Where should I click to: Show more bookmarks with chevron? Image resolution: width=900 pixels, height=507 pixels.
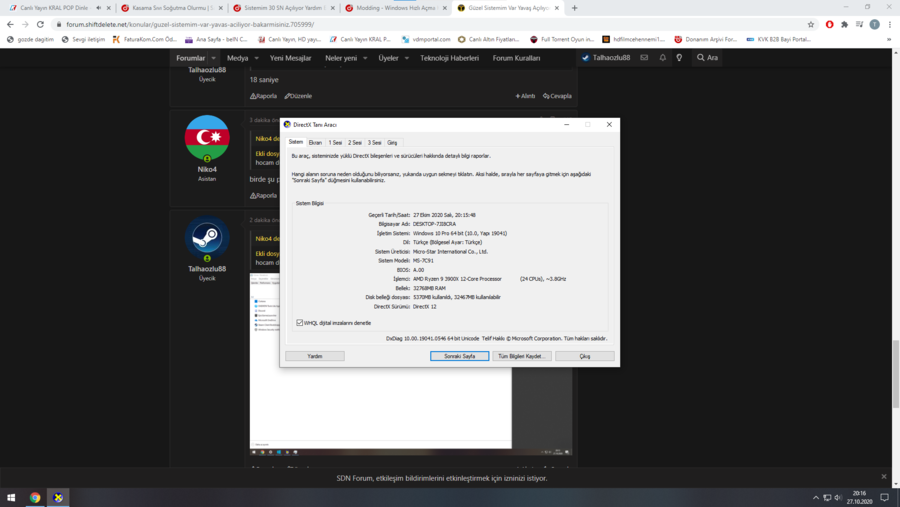click(889, 40)
